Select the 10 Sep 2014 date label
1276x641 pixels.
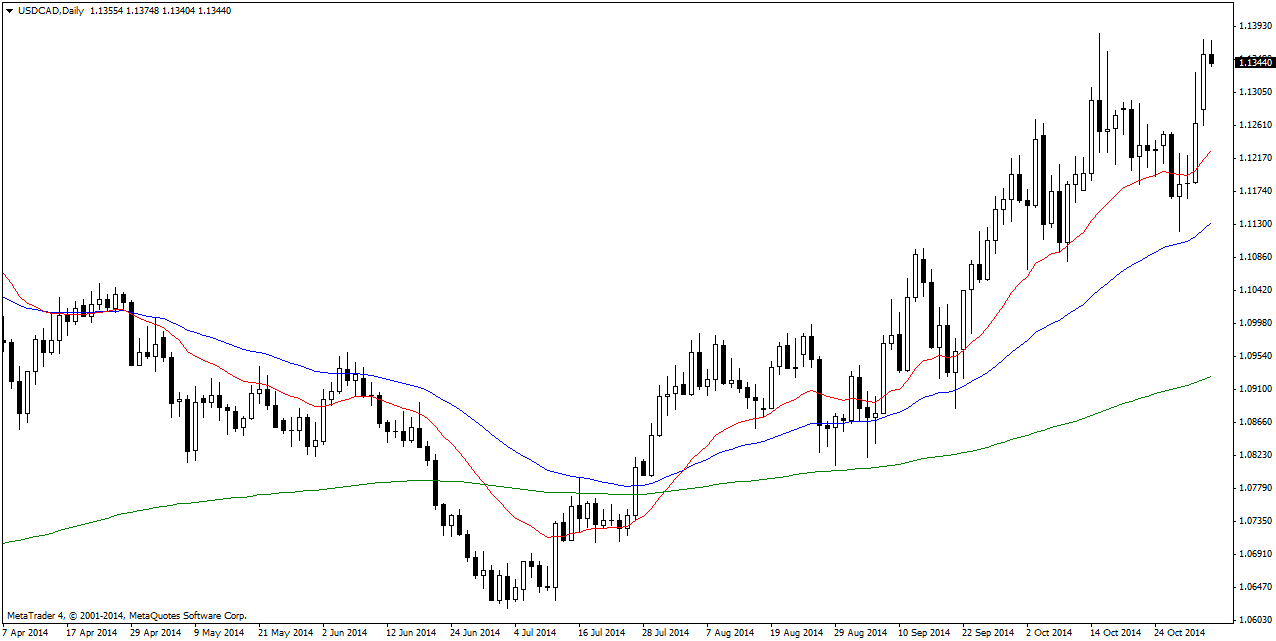923,632
